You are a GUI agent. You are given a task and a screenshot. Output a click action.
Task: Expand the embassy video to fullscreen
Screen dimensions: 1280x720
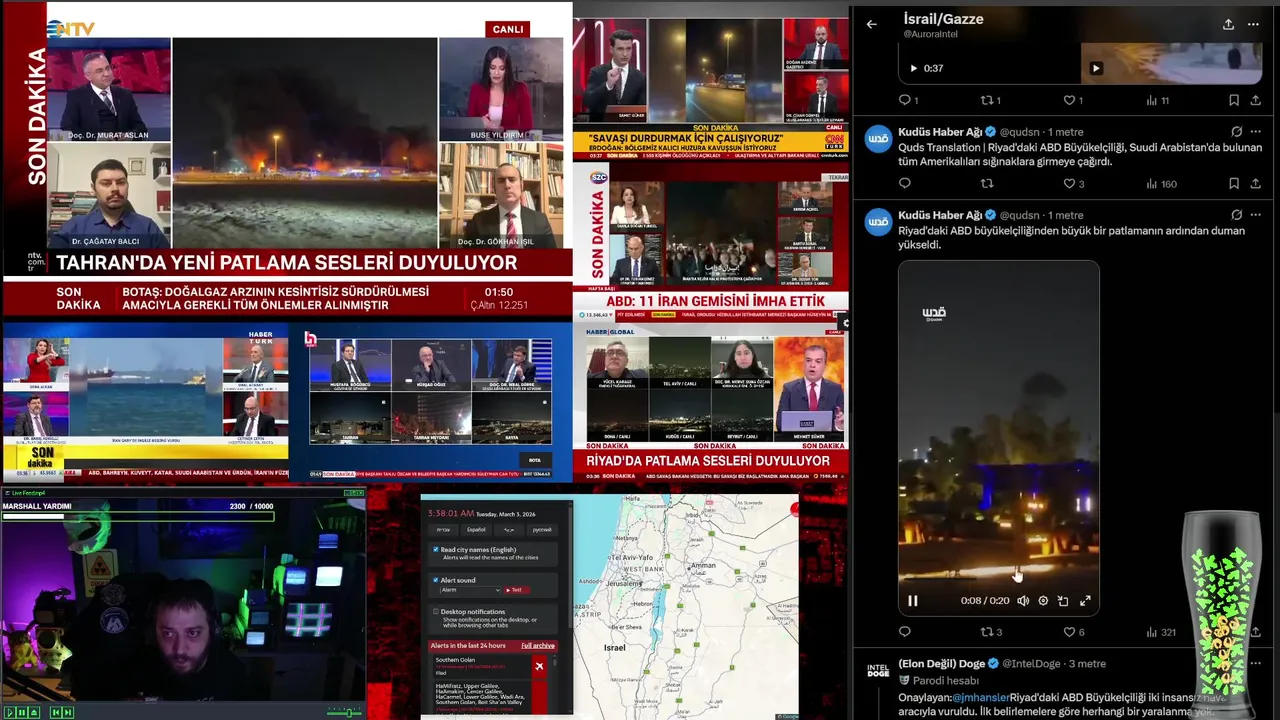tap(1085, 601)
